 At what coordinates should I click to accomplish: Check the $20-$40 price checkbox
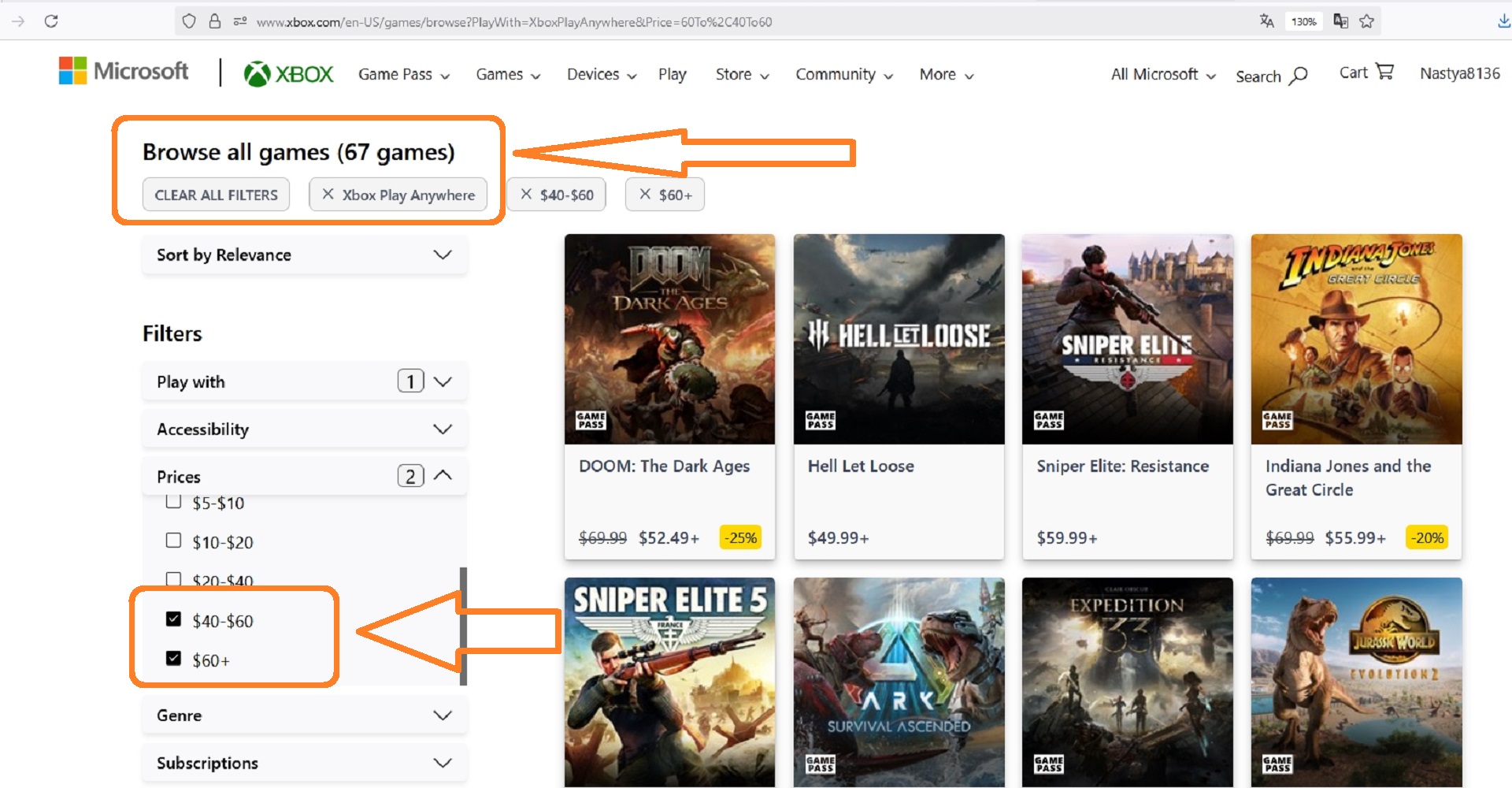174,579
